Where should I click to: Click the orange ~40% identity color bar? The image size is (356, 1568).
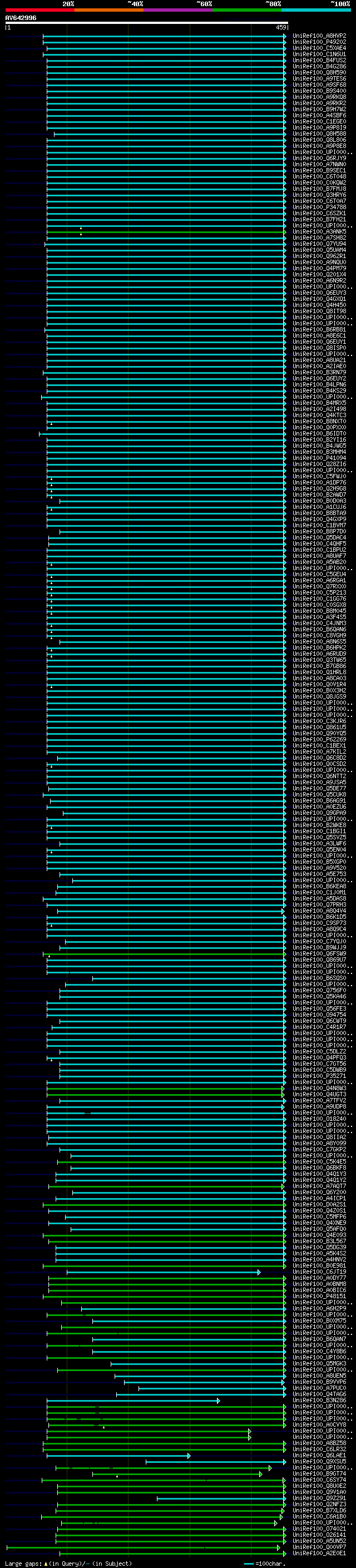[x=109, y=10]
